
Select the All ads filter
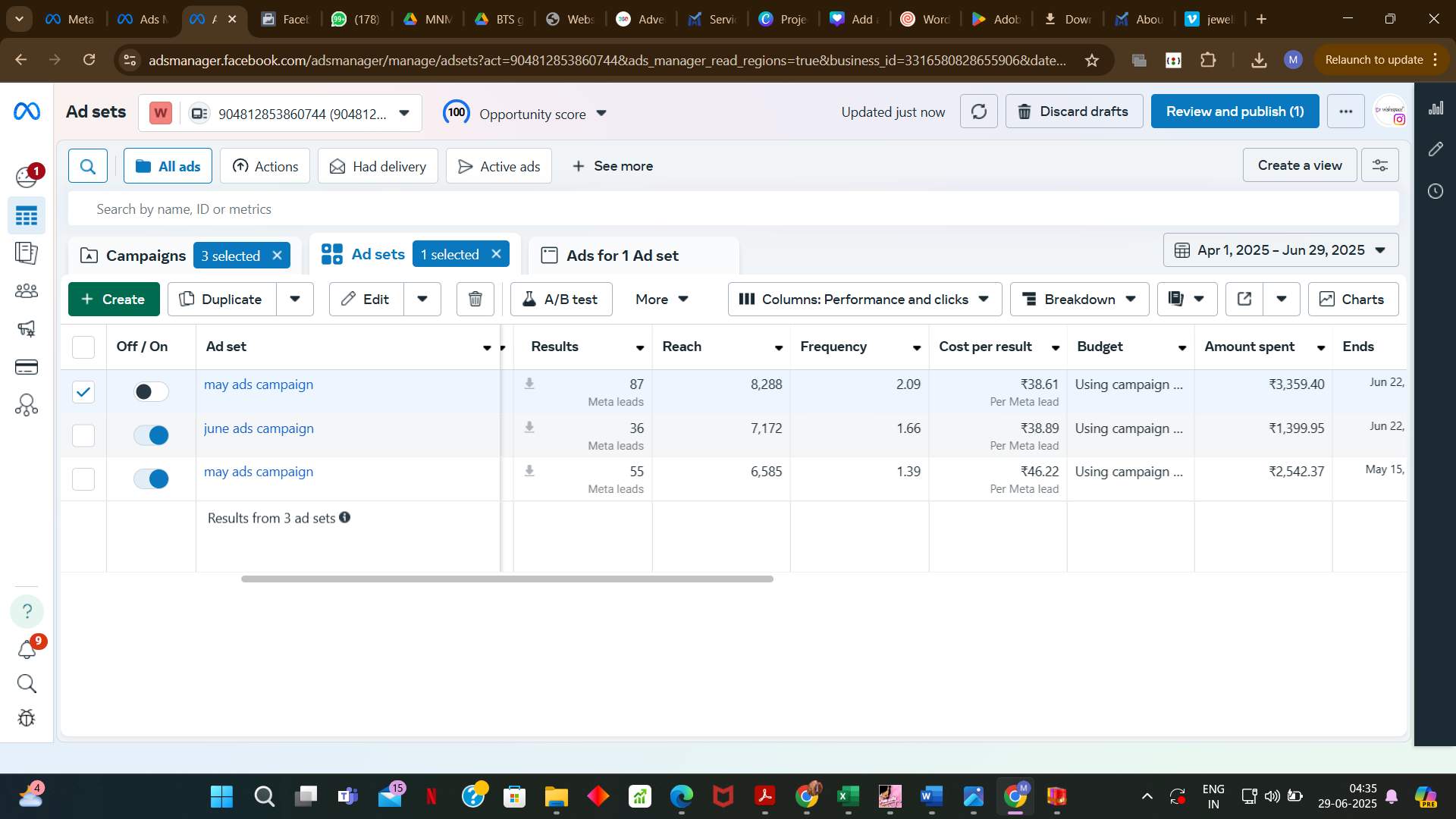pos(168,166)
